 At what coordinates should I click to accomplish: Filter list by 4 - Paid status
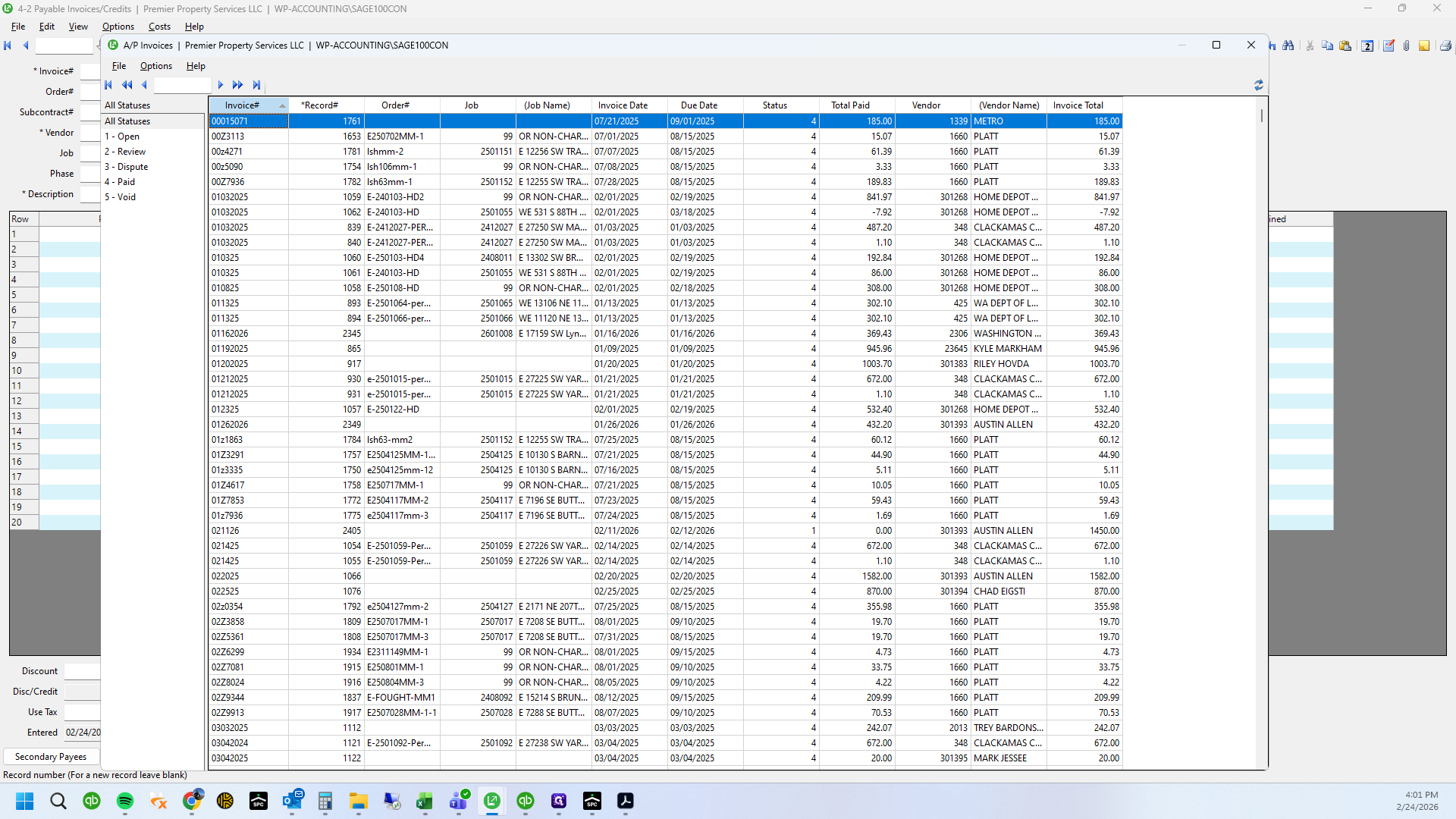tap(120, 182)
